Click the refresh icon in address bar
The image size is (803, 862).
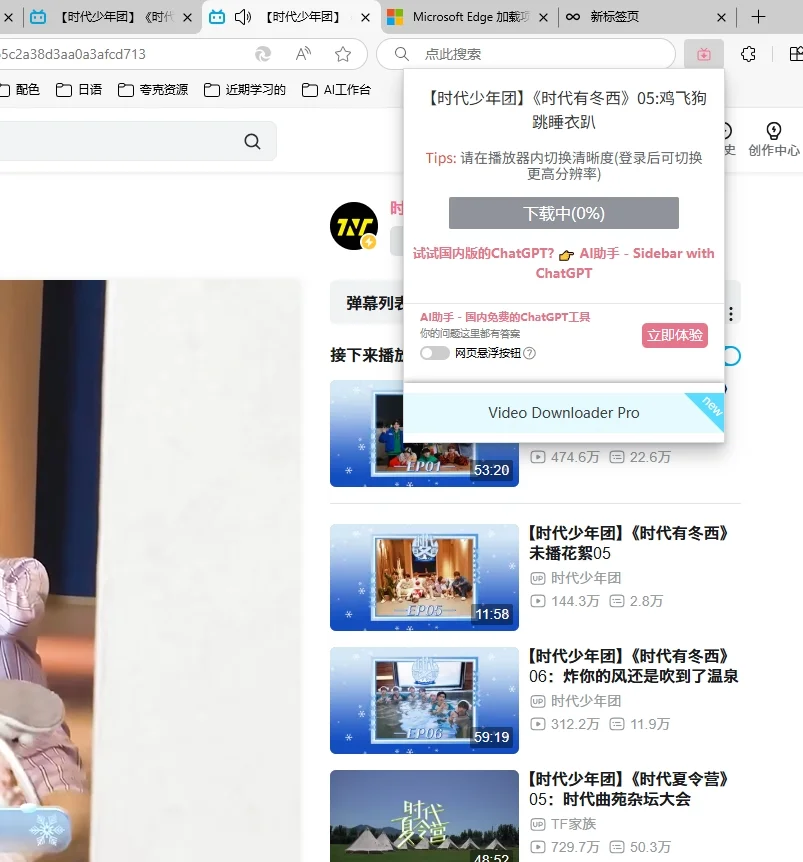click(x=263, y=54)
